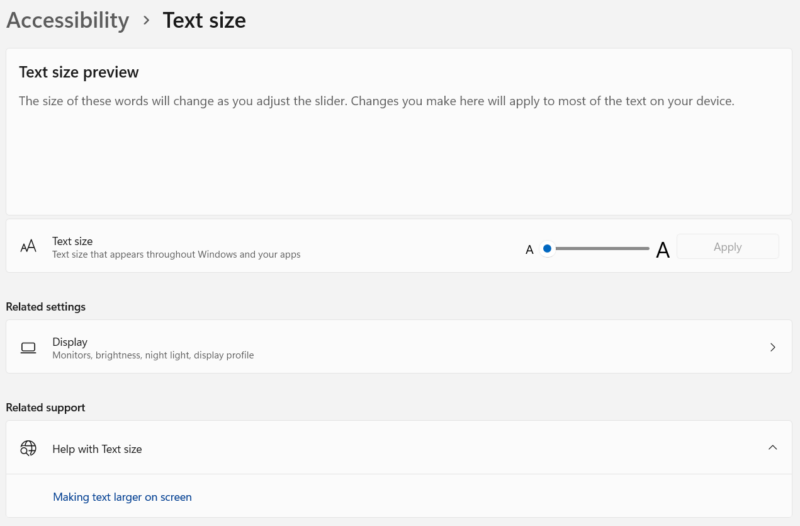
Task: Click the large A beside the slider
Action: pos(662,251)
